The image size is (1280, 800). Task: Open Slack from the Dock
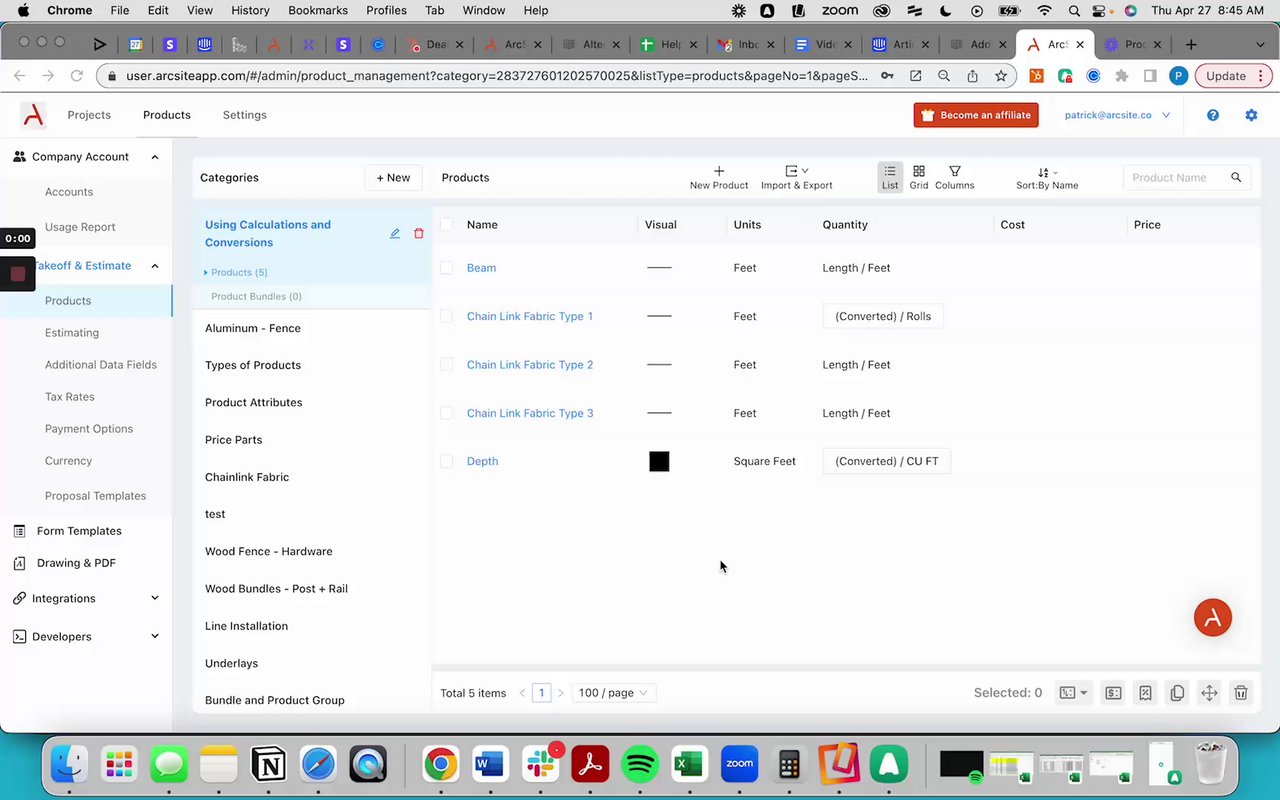tap(540, 765)
